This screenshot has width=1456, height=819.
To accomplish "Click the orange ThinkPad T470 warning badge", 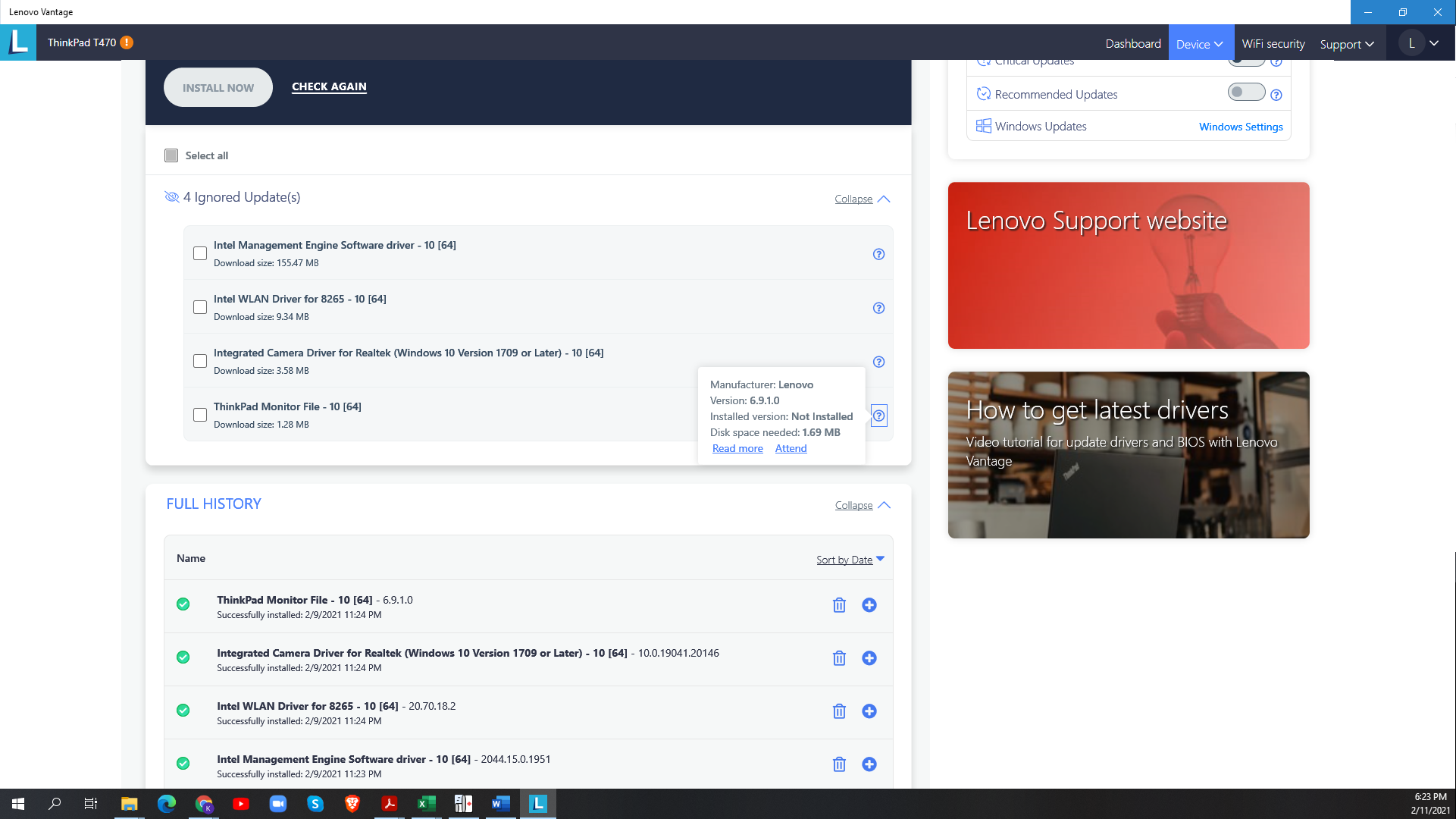I will coord(127,42).
